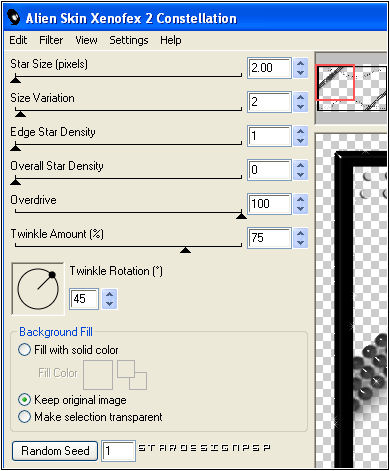
Task: Click the navigator preview thumbnail
Action: [352, 88]
